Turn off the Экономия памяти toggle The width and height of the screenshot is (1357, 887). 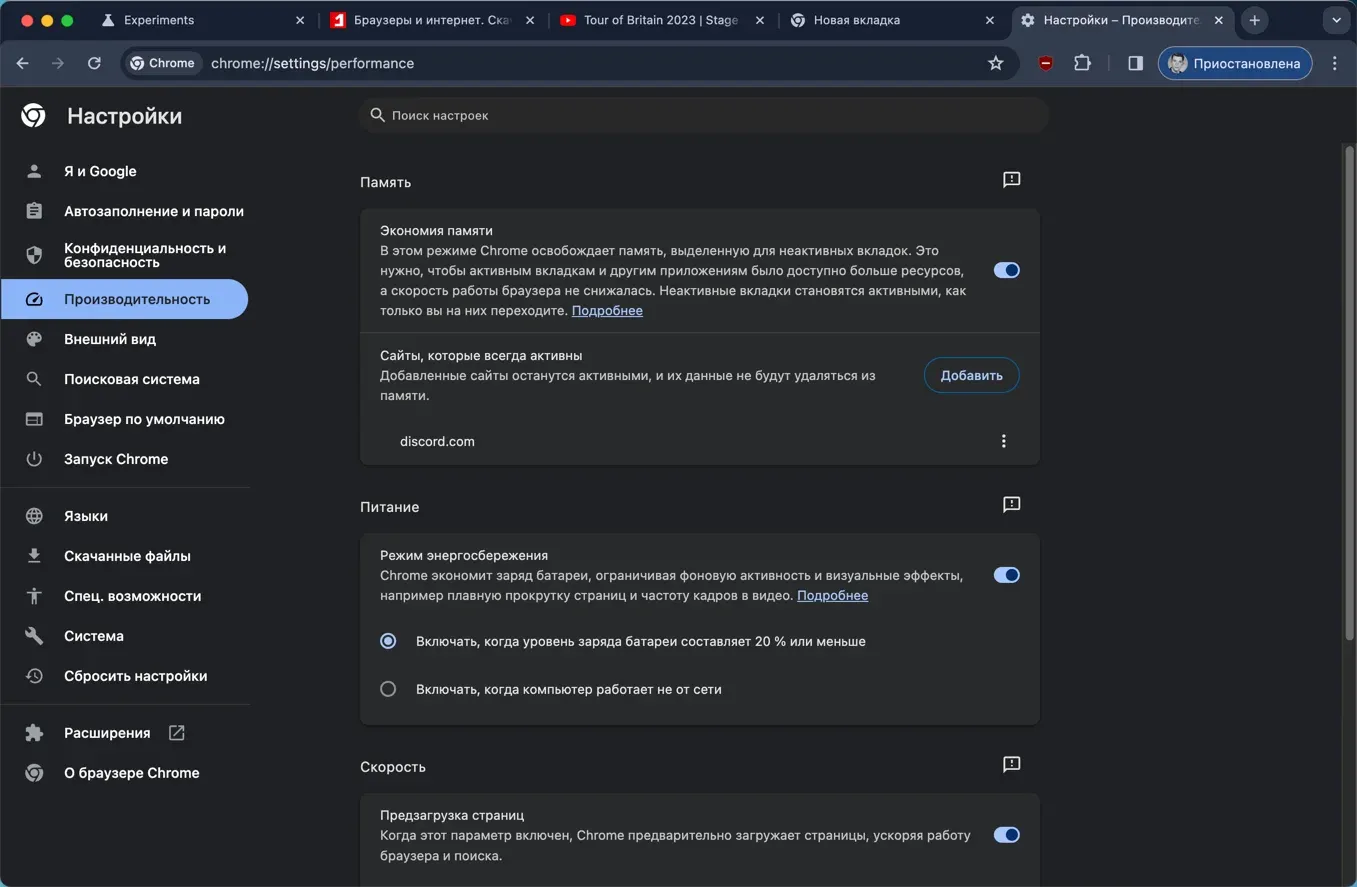[x=1006, y=270]
